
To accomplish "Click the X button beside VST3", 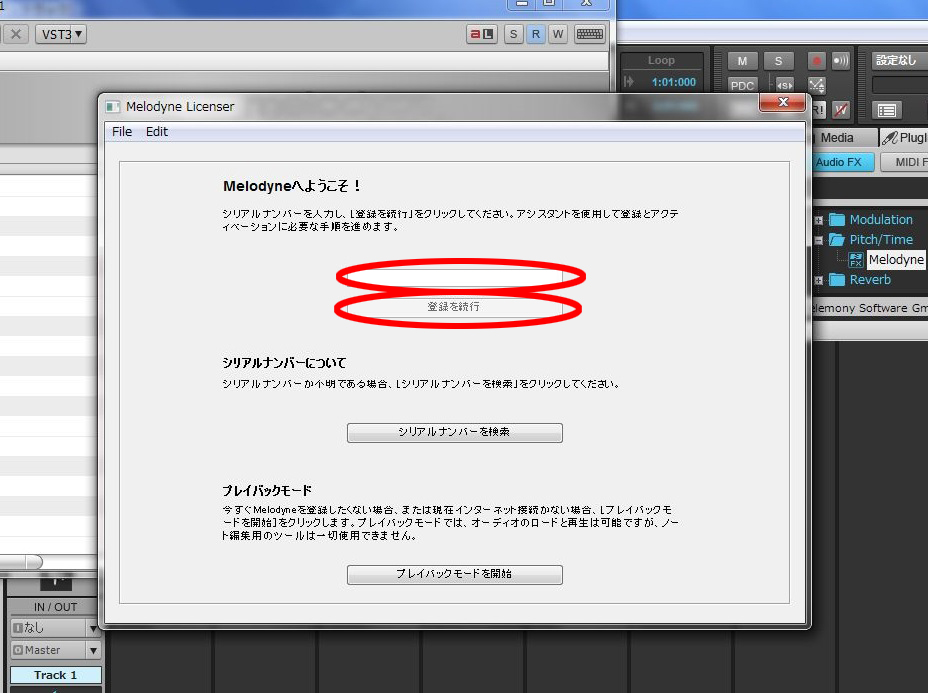I will (16, 34).
